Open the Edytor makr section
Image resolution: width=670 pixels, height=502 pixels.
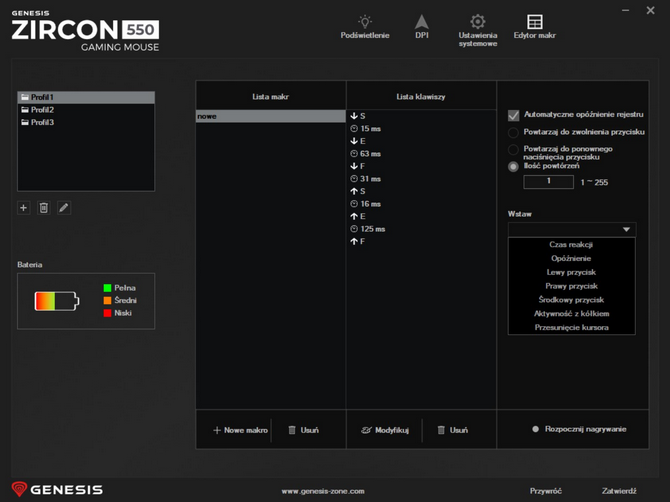tap(535, 27)
